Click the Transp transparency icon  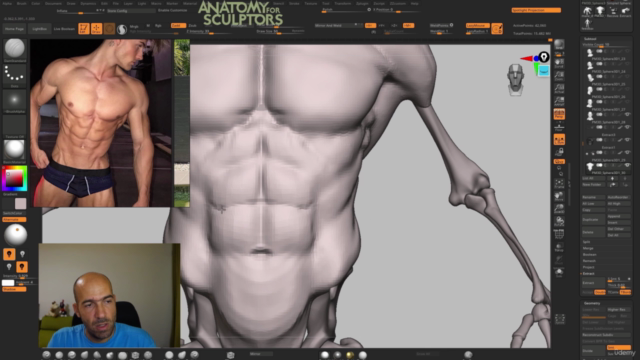coord(559,247)
